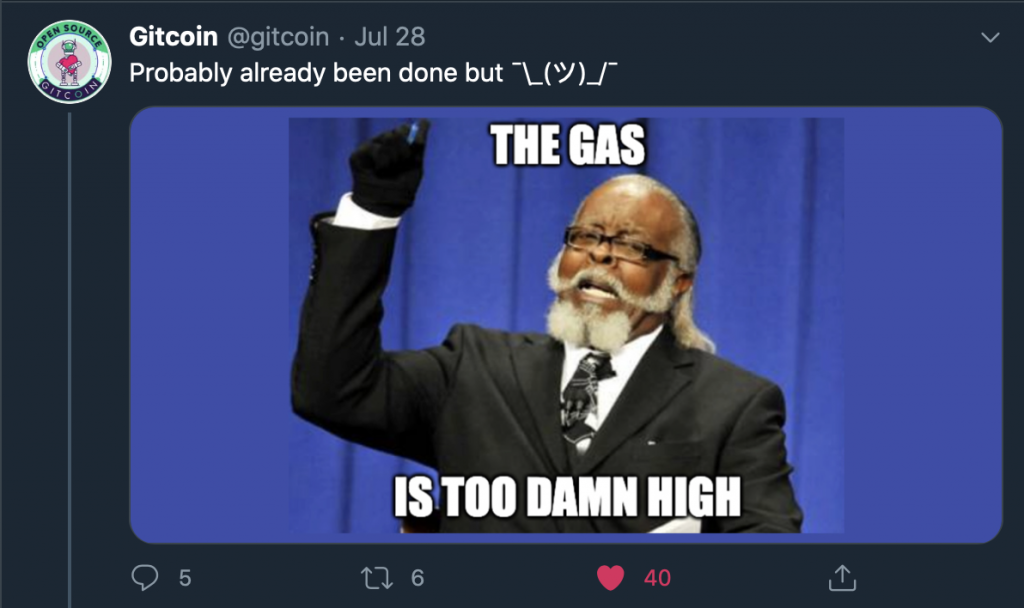Open the Jul 28 timestamp link
Screen dimensions: 1024x608
coord(389,37)
